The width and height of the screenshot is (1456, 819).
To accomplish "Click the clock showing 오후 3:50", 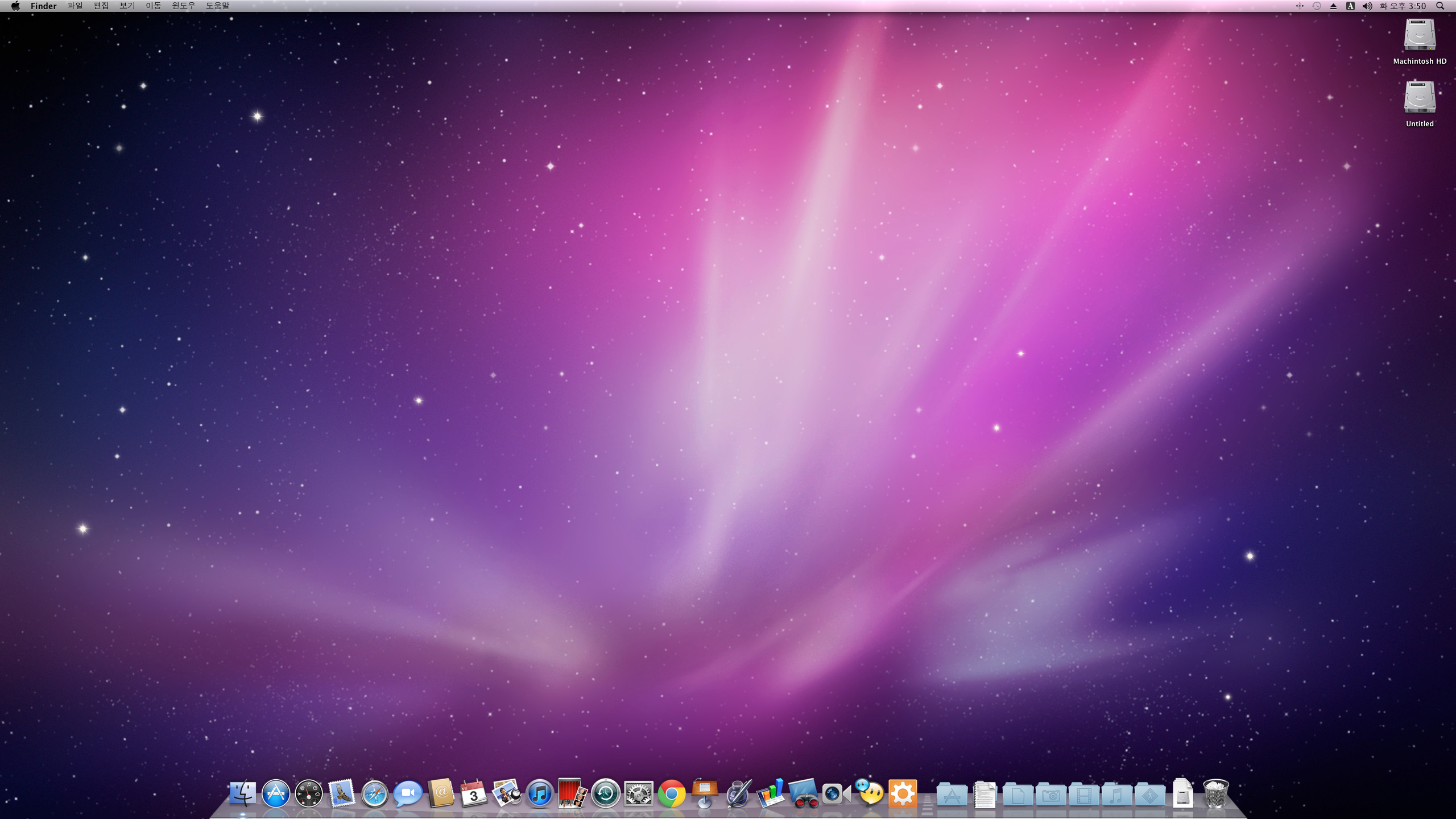I will [1404, 6].
